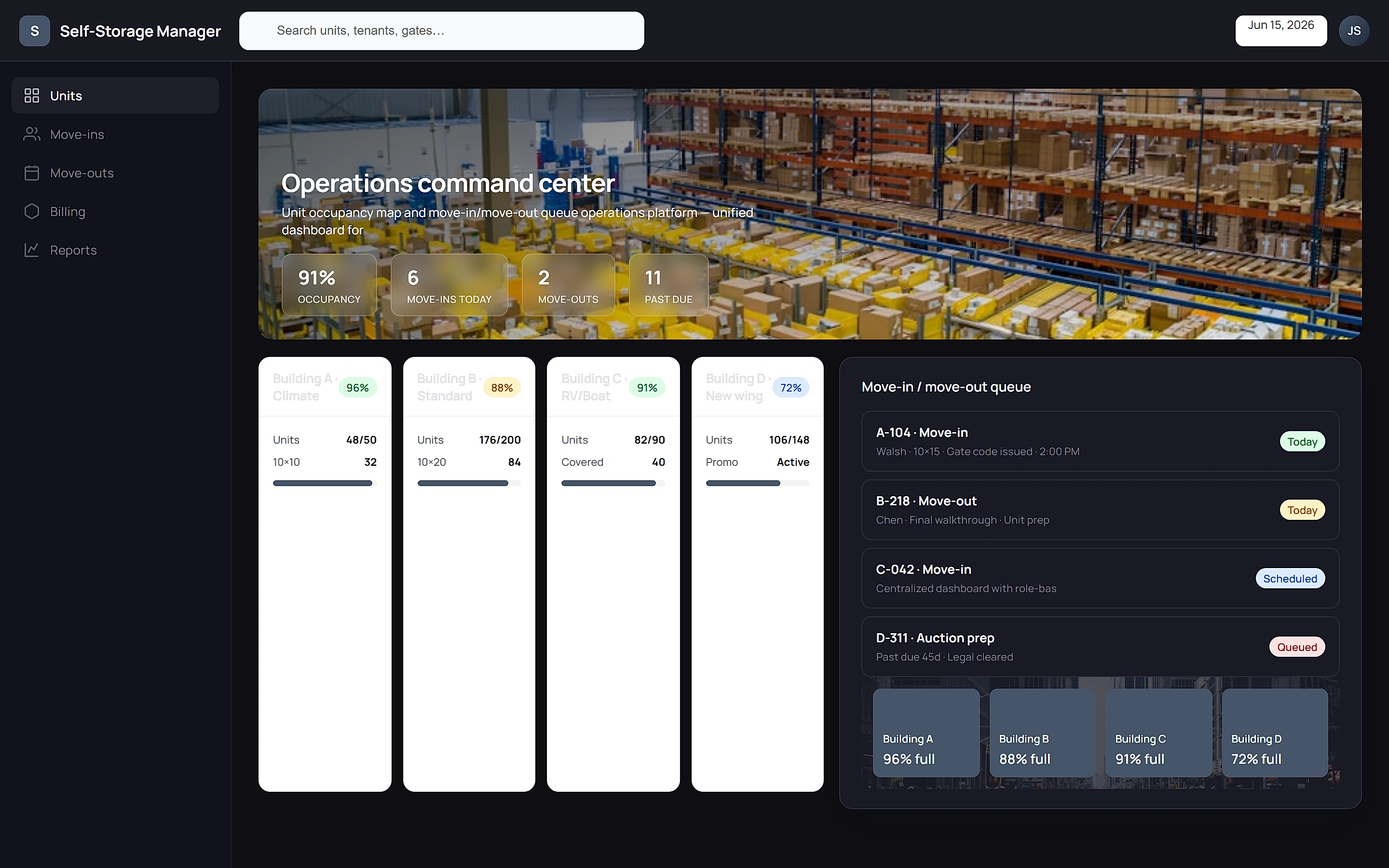Open the B-218 Move-out queue item
This screenshot has height=868, width=1389.
point(1100,510)
